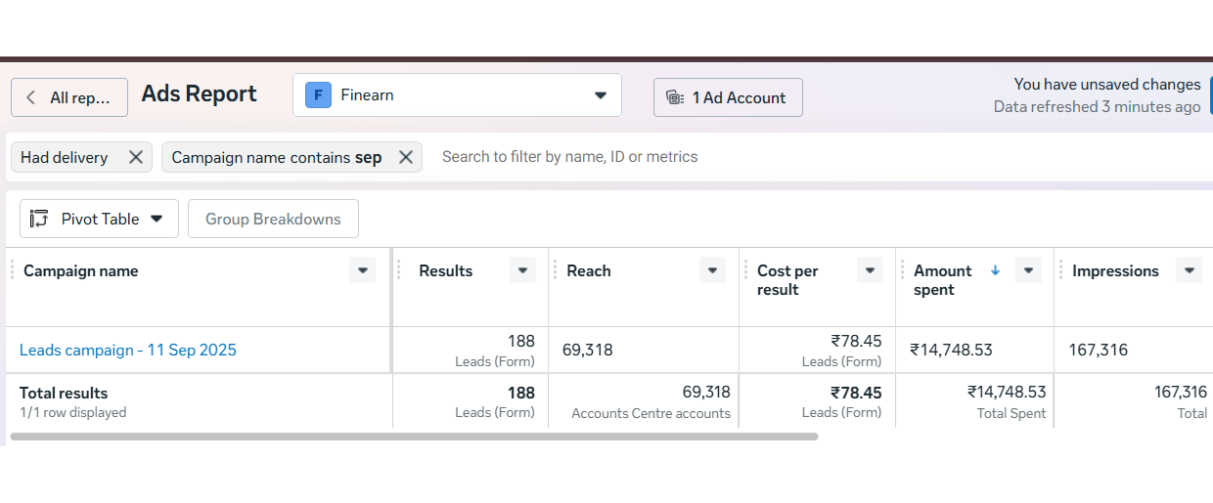Open the Cost per result column menu
Screen dimensions: 1213x503
tap(869, 270)
